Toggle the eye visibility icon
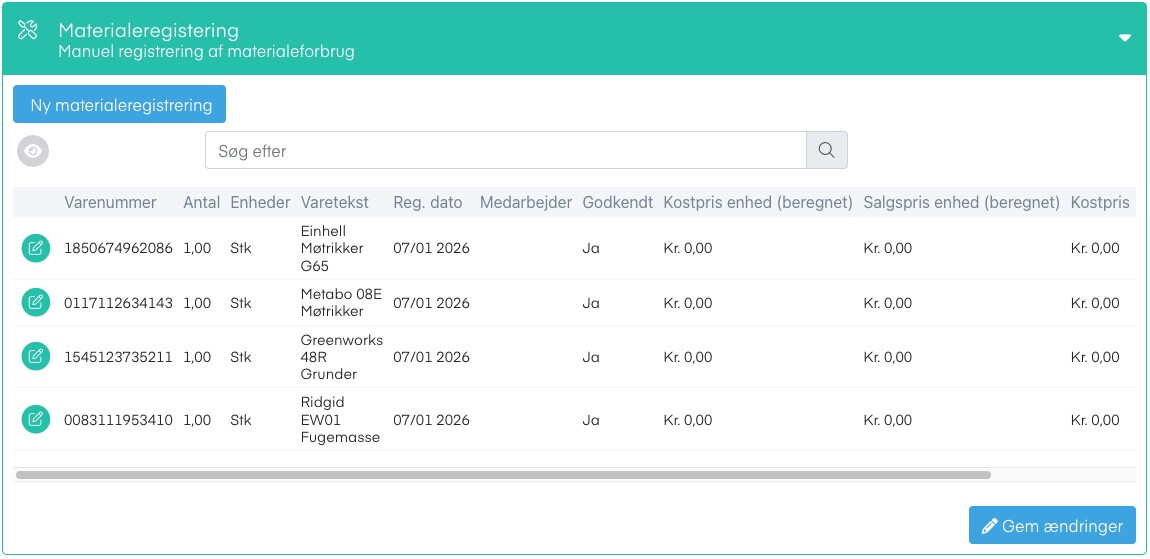This screenshot has width=1150, height=559. [x=33, y=151]
